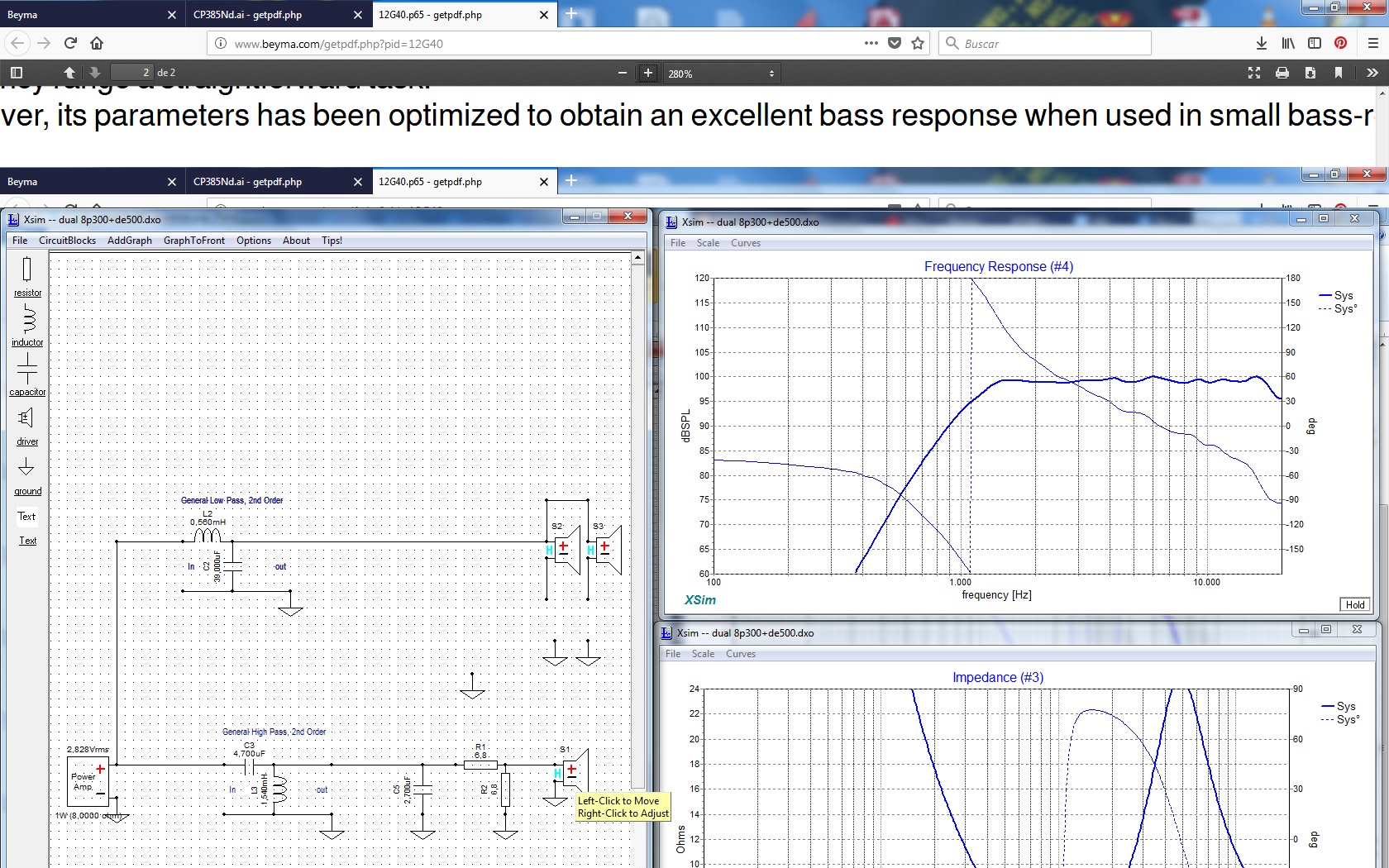Image resolution: width=1389 pixels, height=868 pixels.
Task: Click the Buscar search field
Action: pos(1045,43)
